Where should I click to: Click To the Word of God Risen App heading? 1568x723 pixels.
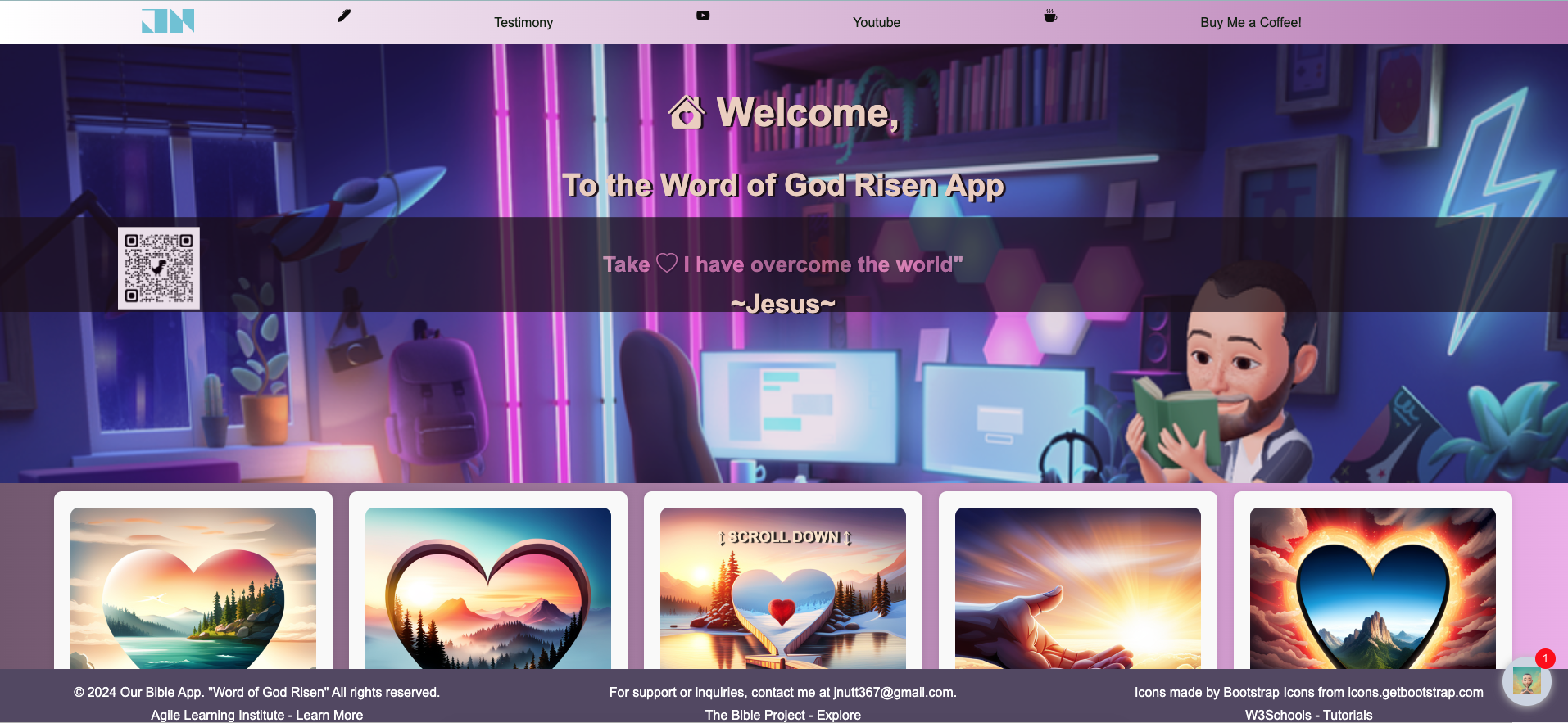click(783, 186)
